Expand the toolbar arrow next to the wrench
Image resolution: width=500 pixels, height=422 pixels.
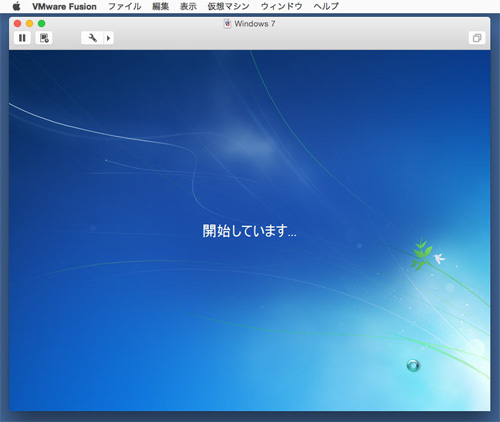[109, 38]
